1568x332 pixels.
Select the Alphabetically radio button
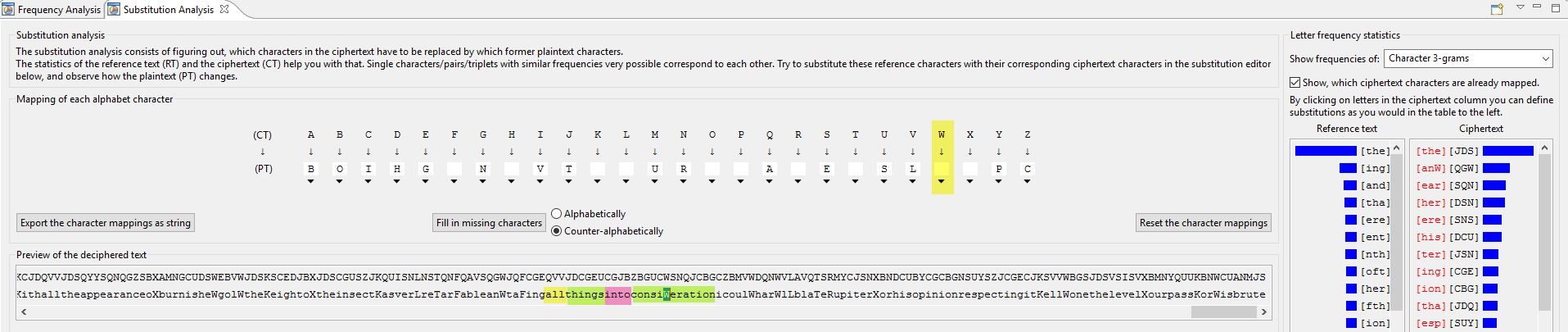point(557,214)
